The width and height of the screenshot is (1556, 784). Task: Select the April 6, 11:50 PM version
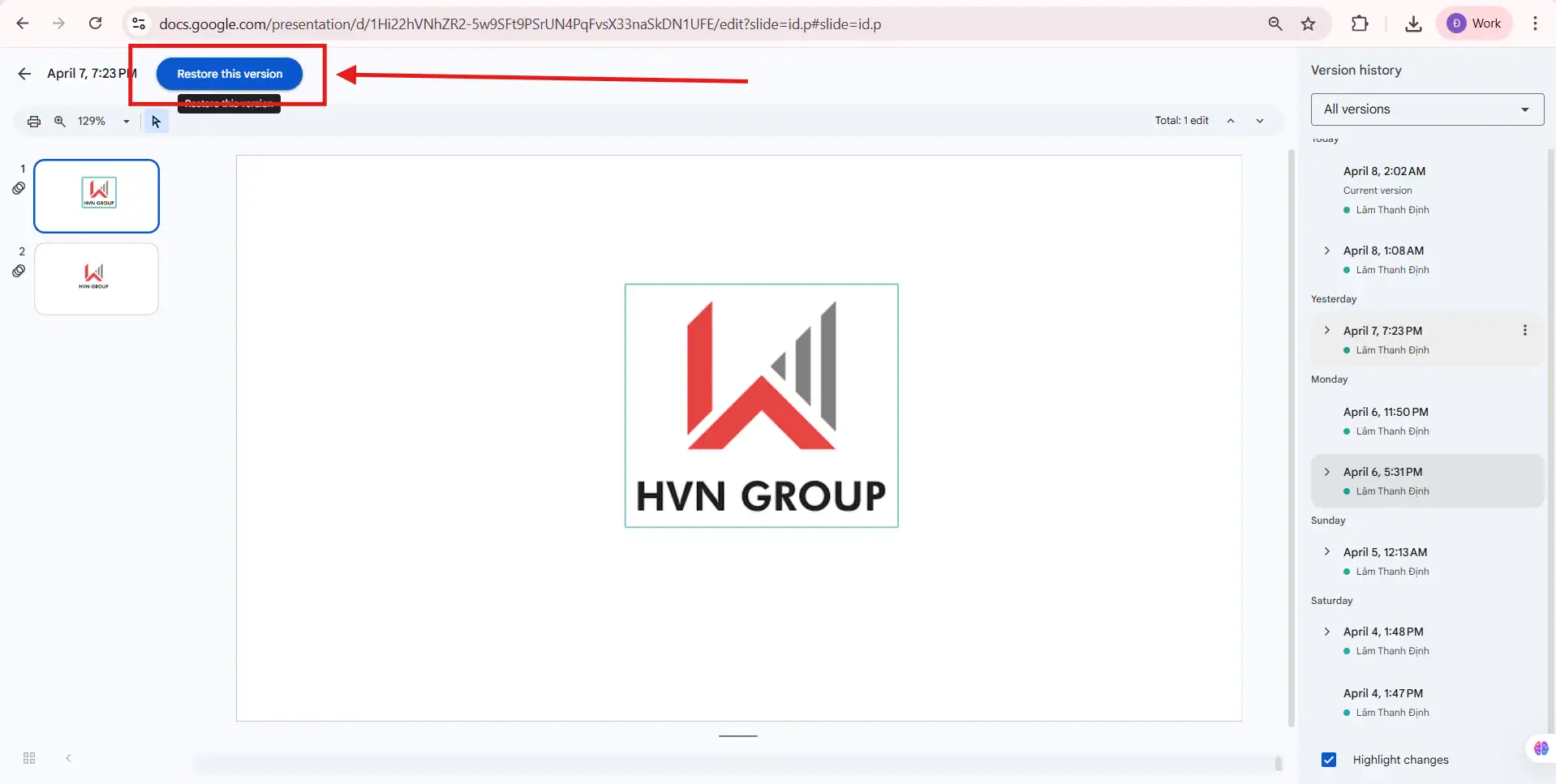click(x=1386, y=413)
